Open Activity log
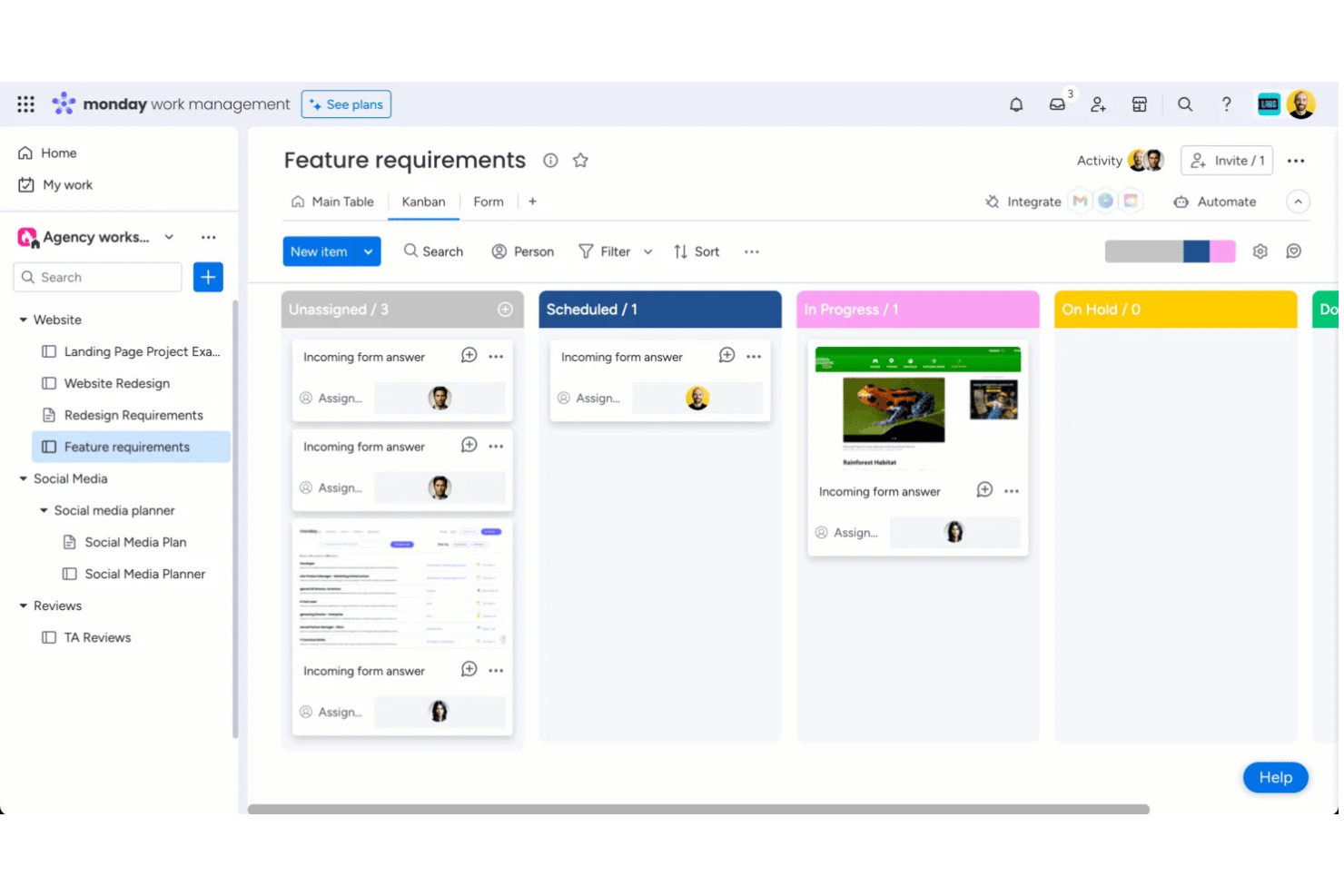 pyautogui.click(x=1100, y=161)
